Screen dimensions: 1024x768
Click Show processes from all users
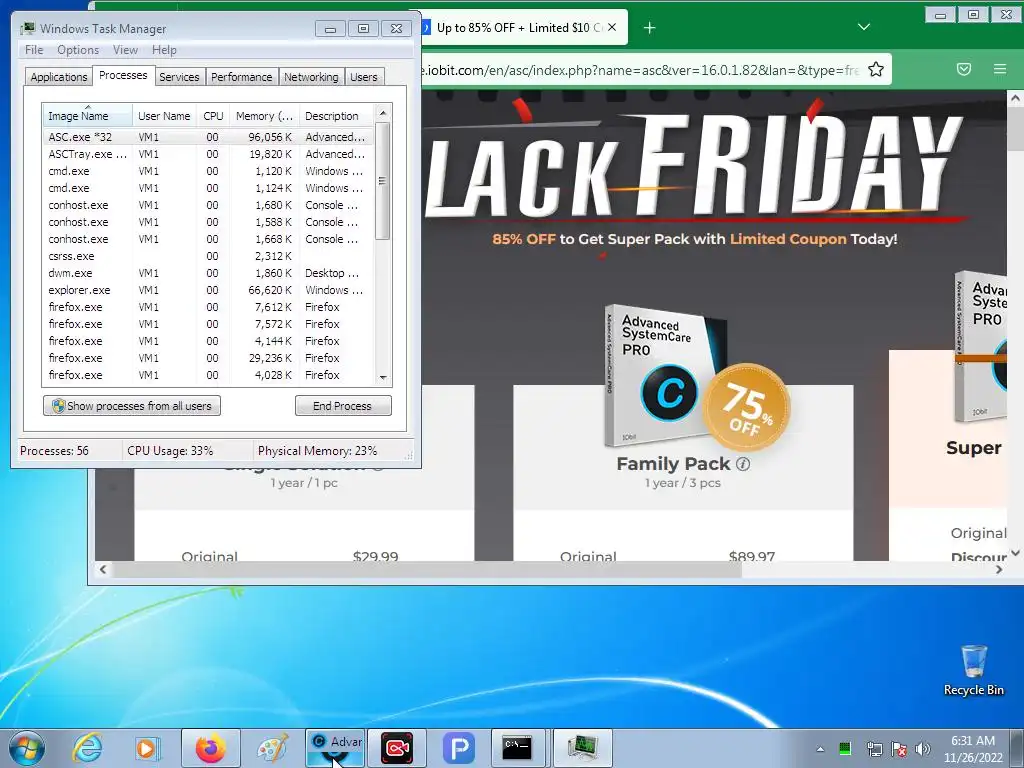click(x=132, y=406)
